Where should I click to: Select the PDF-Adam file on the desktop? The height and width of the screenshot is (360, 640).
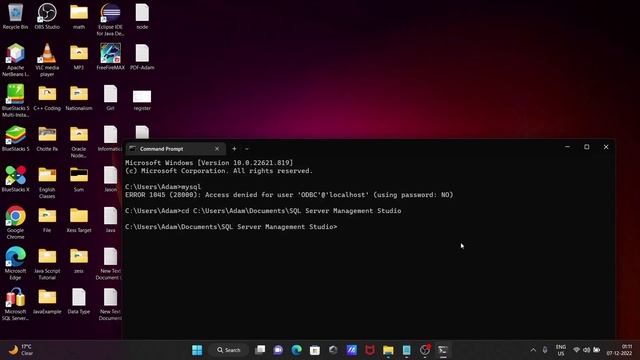click(142, 57)
